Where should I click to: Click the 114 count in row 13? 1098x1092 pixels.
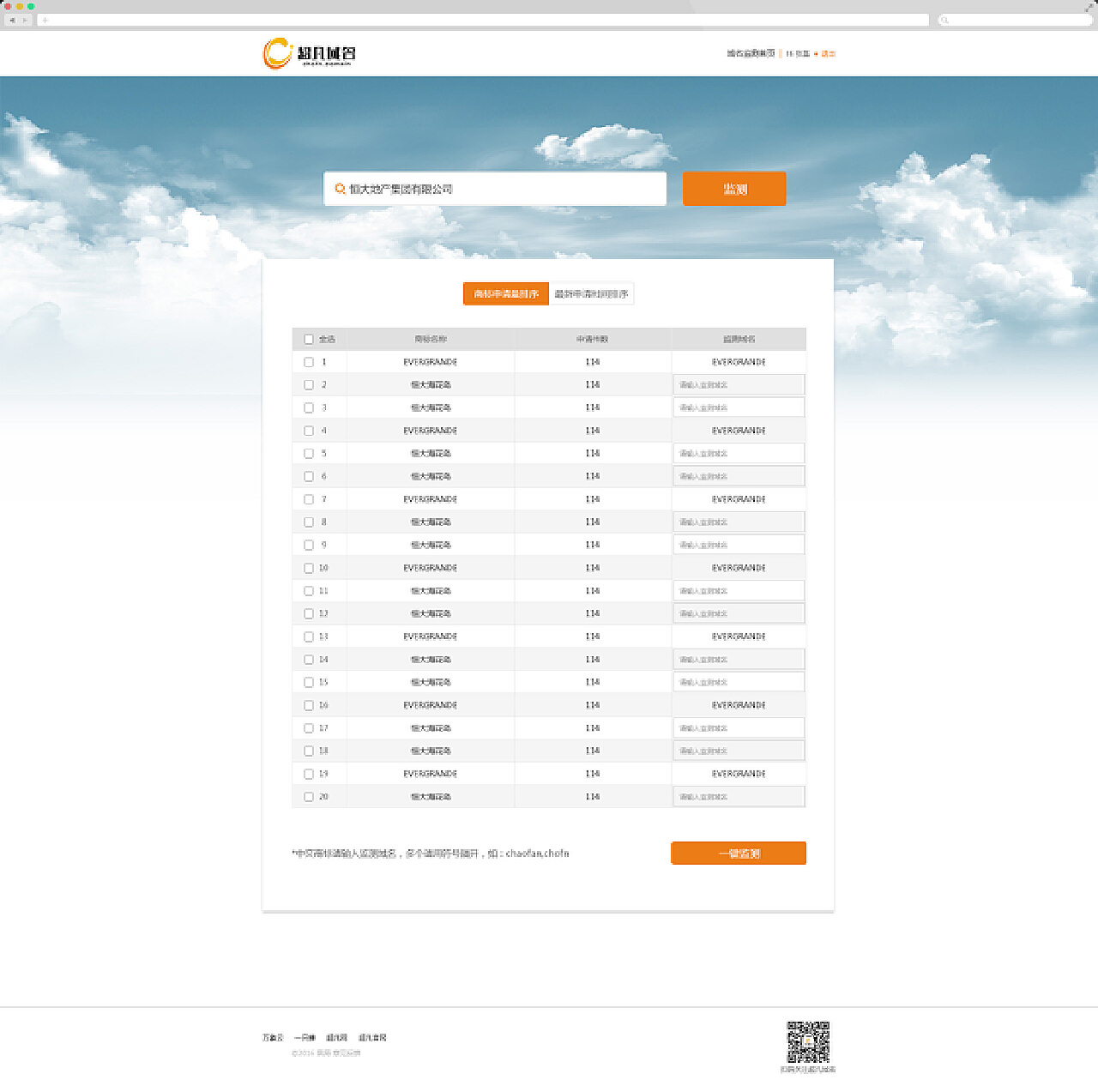tap(593, 636)
